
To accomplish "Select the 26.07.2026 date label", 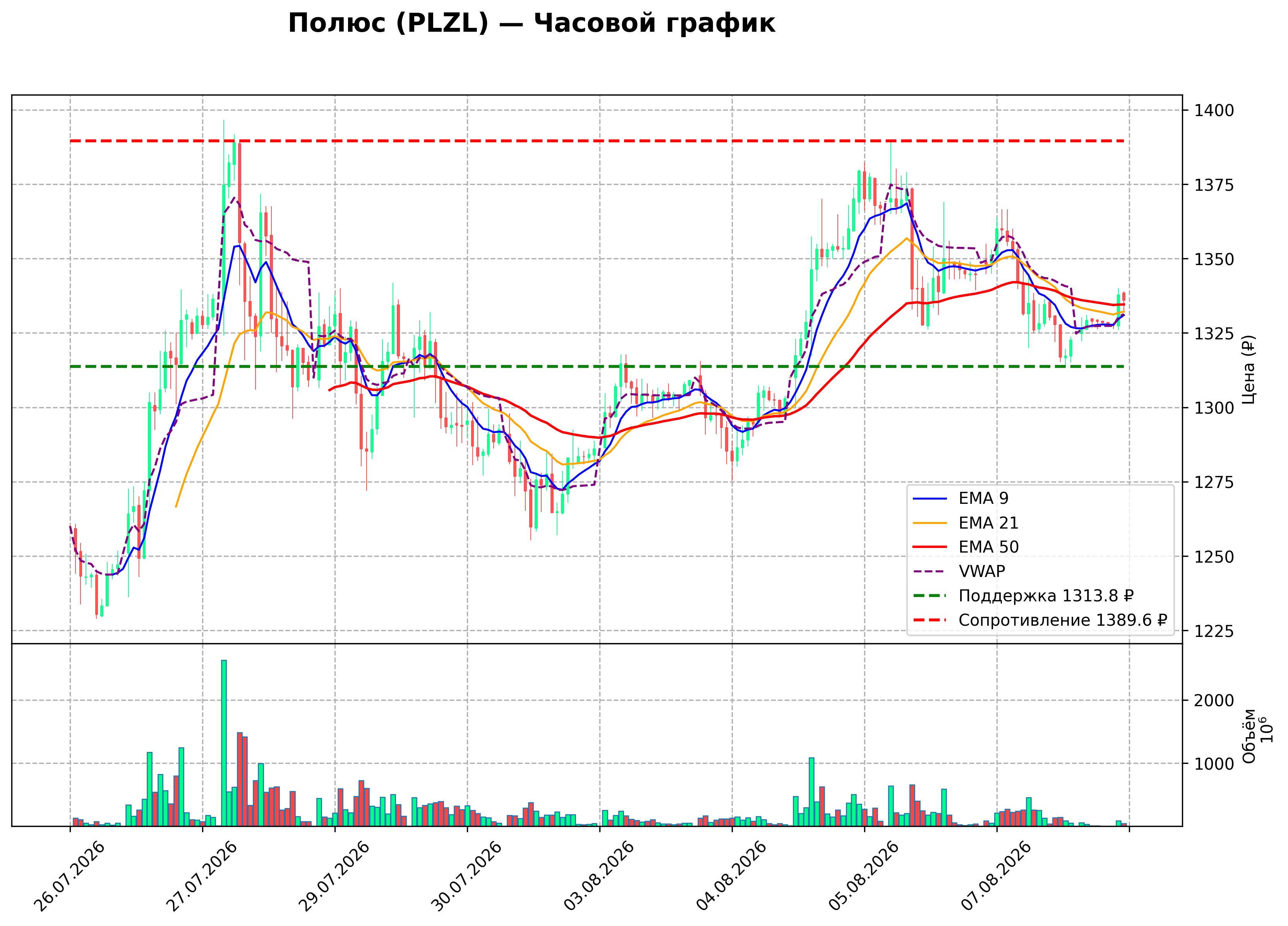I will (x=70, y=876).
